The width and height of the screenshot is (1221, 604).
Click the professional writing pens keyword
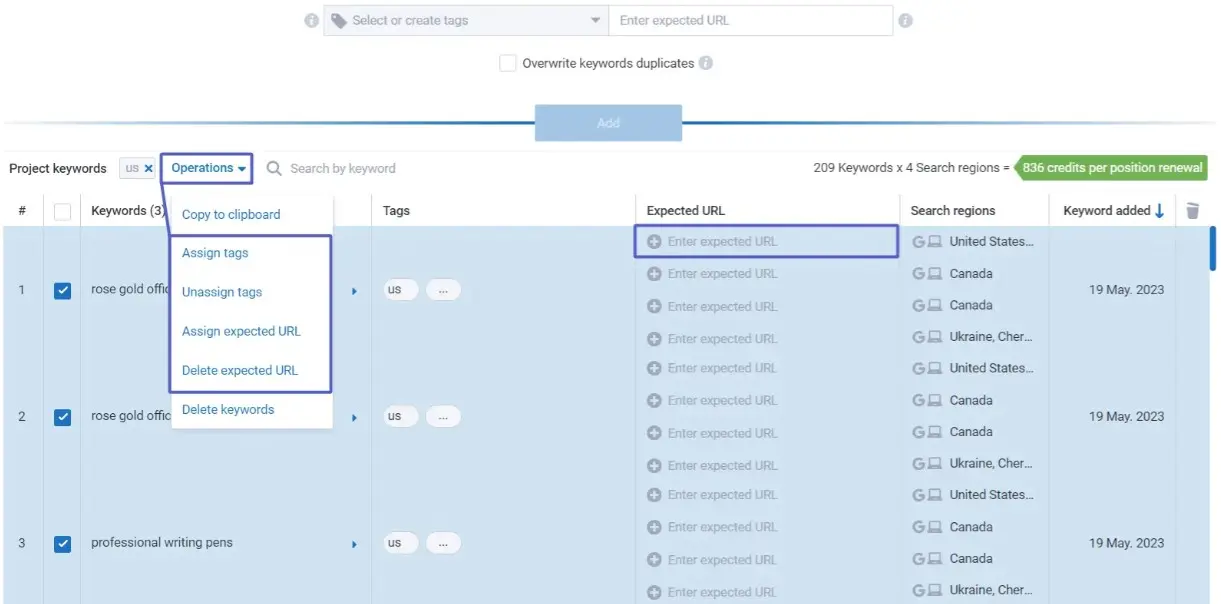click(162, 543)
